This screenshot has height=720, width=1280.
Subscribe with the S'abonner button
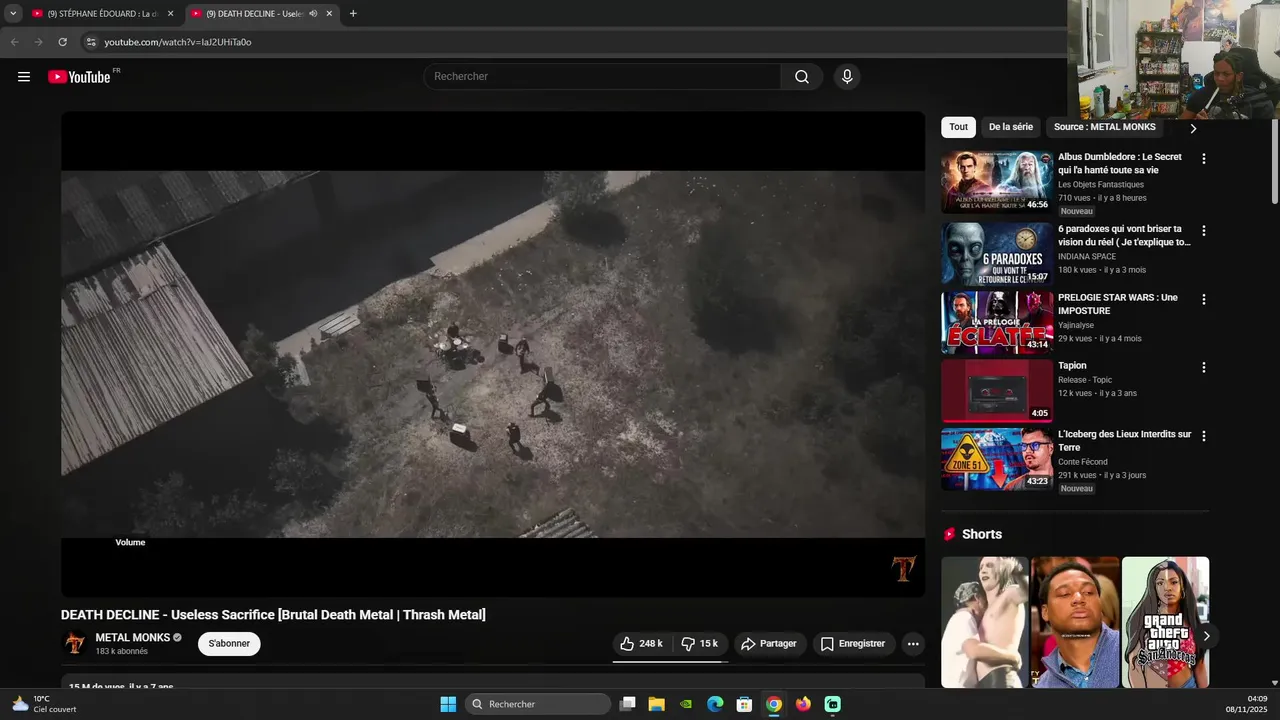tap(229, 644)
